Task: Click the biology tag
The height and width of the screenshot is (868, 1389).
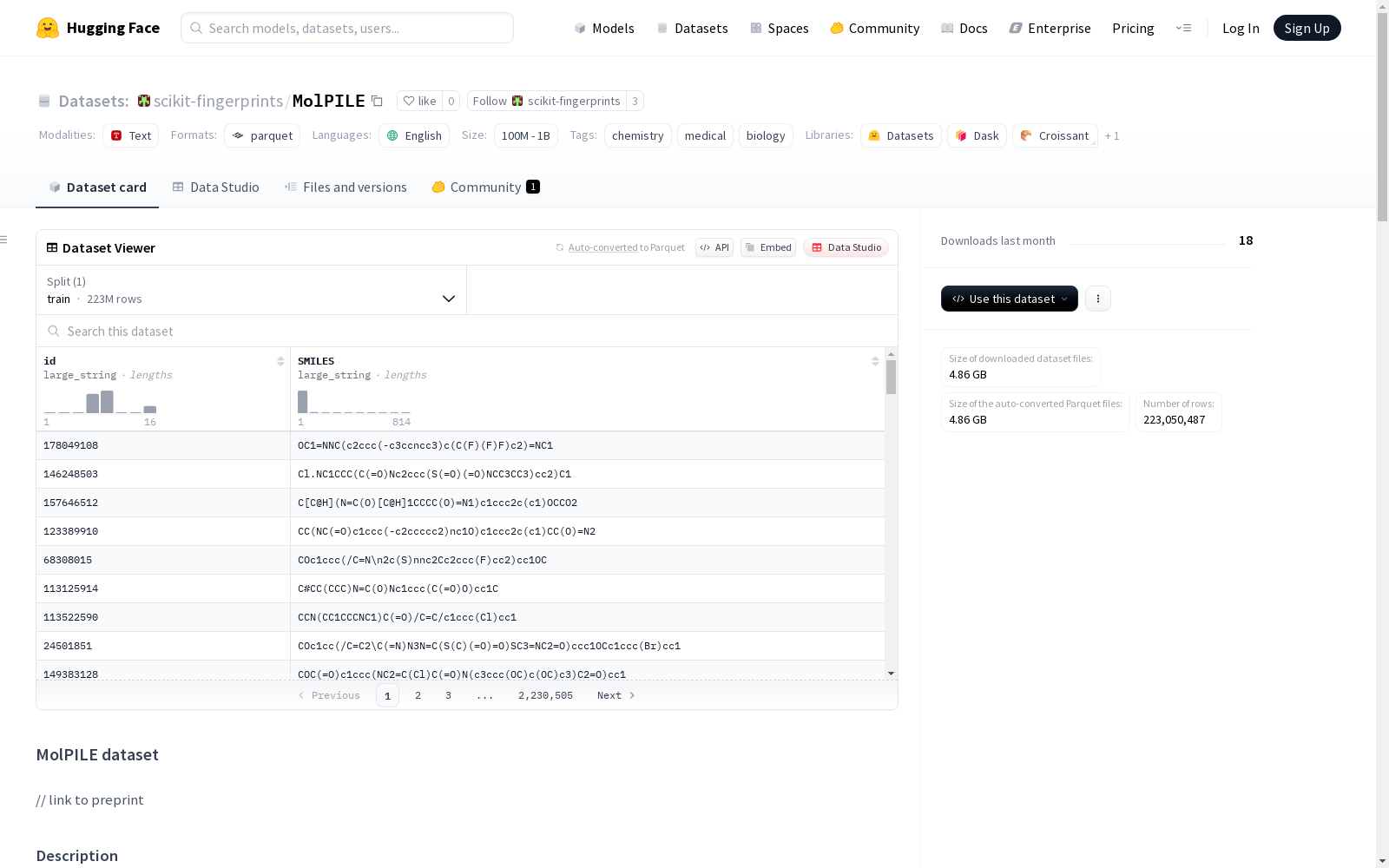Action: (766, 135)
